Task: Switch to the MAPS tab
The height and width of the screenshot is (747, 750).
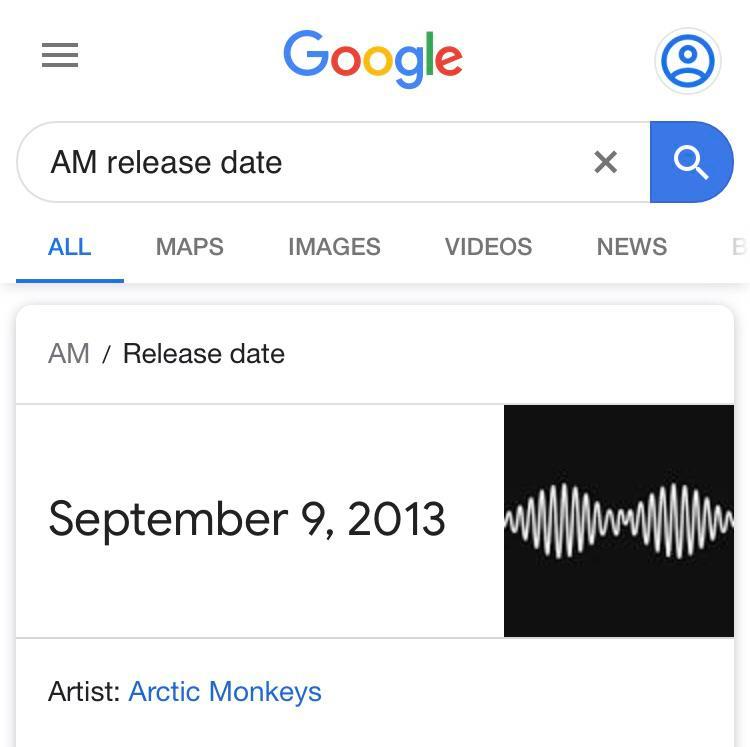Action: click(x=189, y=247)
